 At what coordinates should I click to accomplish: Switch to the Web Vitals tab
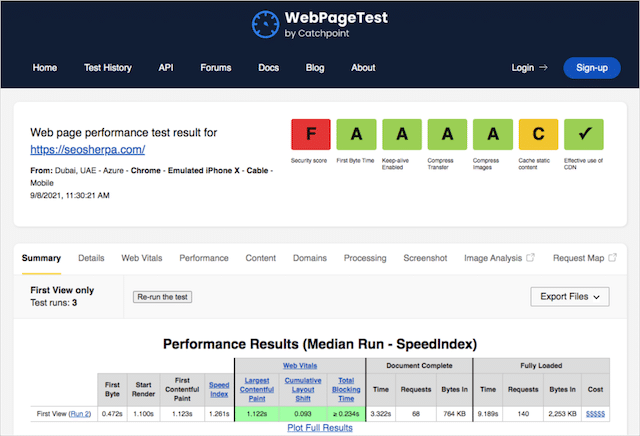coord(142,258)
